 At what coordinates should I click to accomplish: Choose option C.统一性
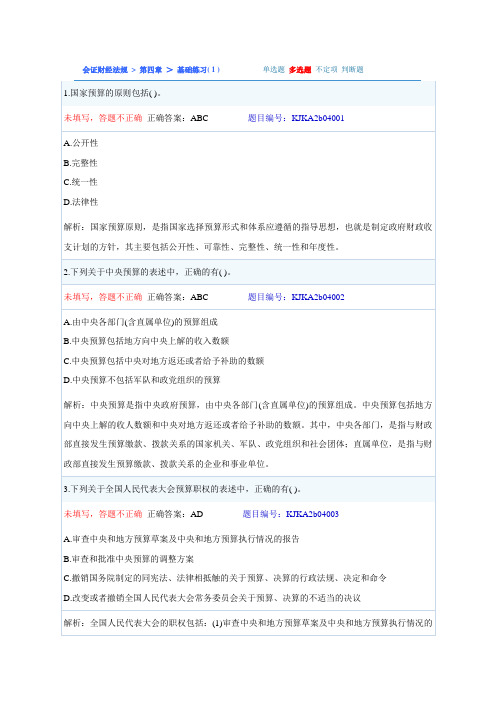[81, 182]
